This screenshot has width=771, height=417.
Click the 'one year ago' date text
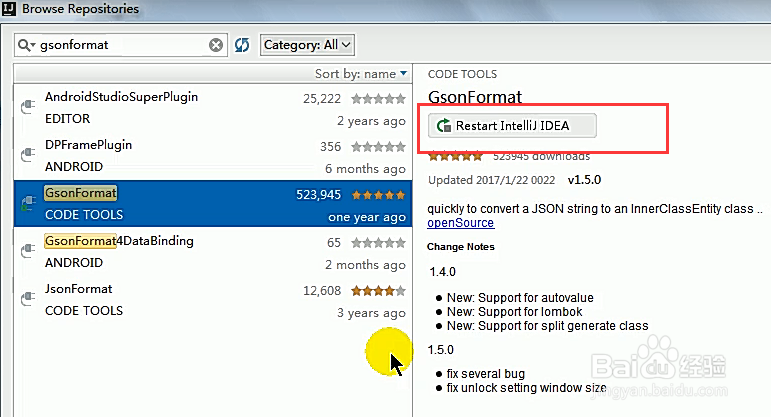(367, 217)
